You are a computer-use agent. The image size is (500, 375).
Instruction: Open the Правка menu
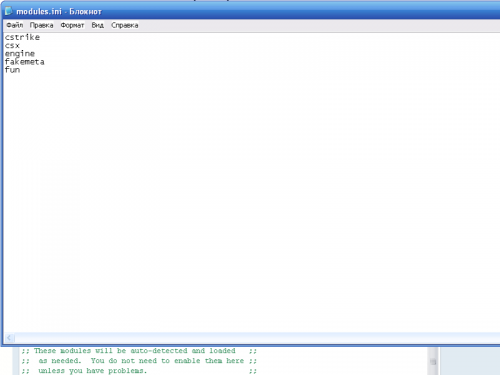(41, 25)
